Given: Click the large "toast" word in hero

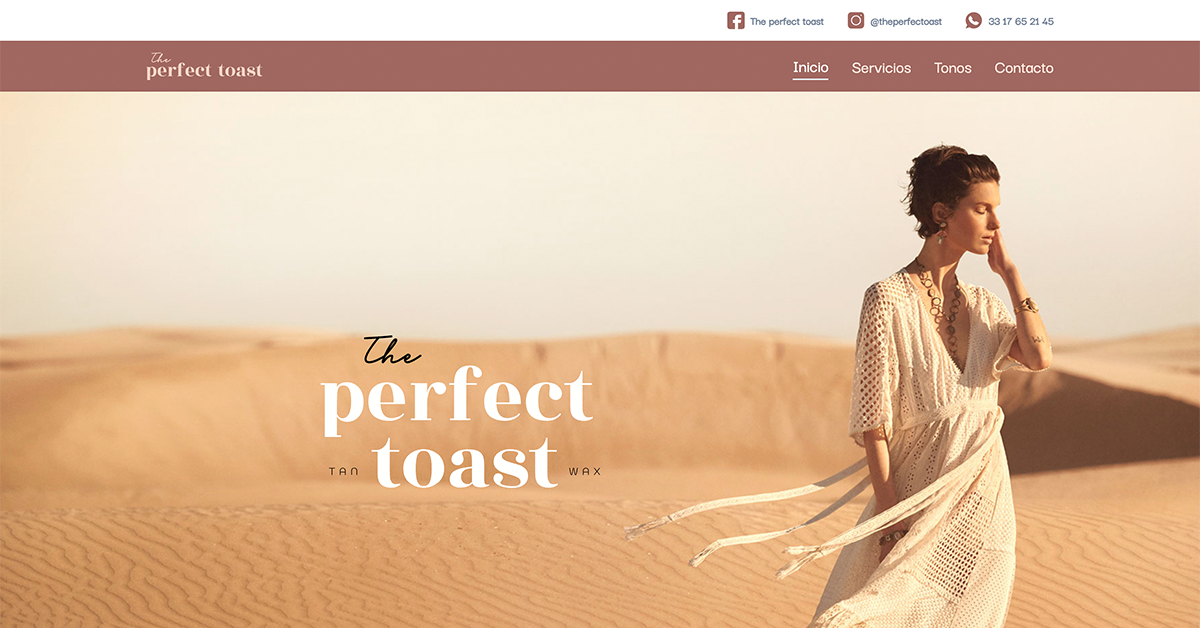Looking at the screenshot, I should (466, 462).
